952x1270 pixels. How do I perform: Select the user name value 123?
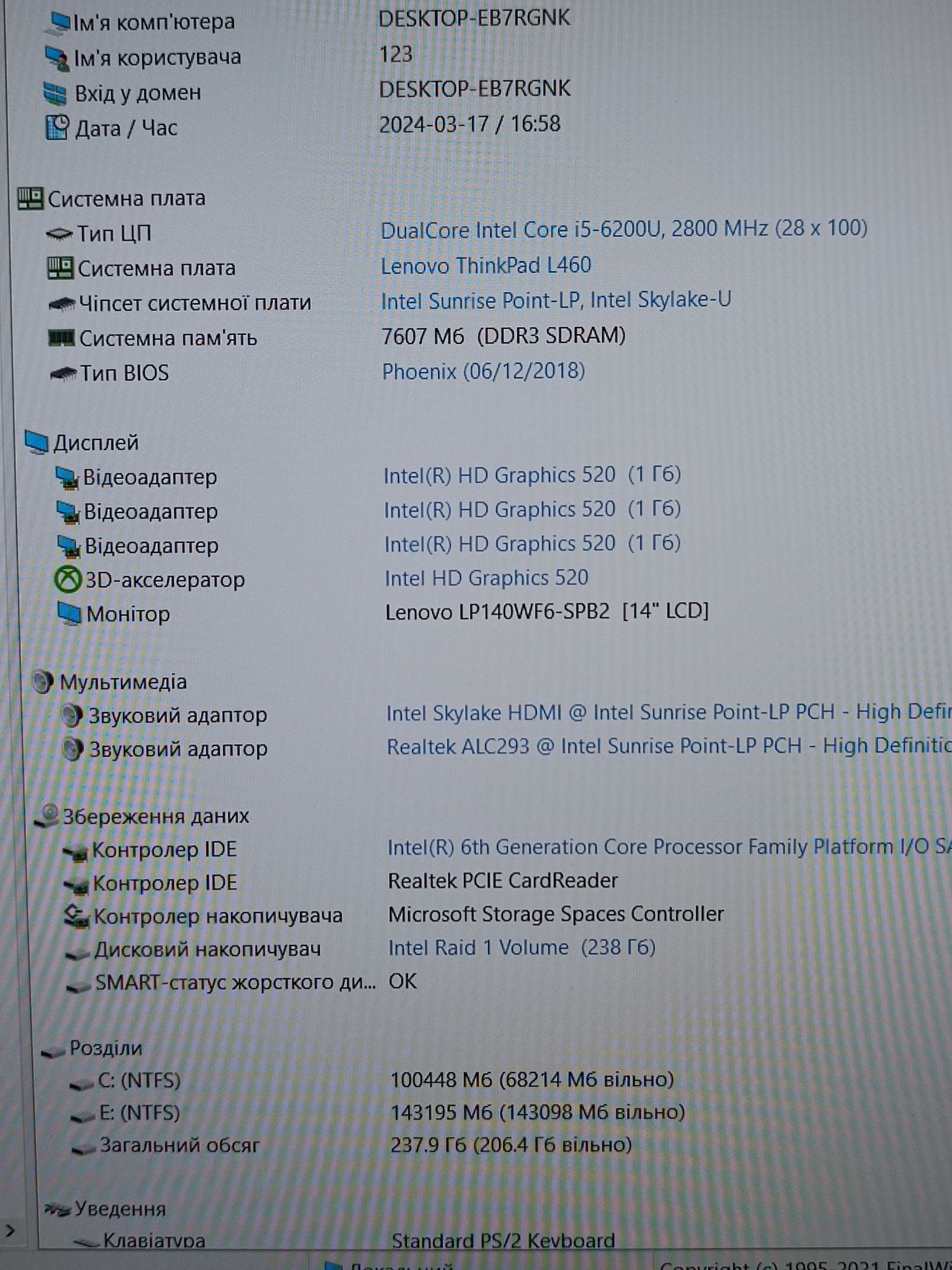click(396, 55)
